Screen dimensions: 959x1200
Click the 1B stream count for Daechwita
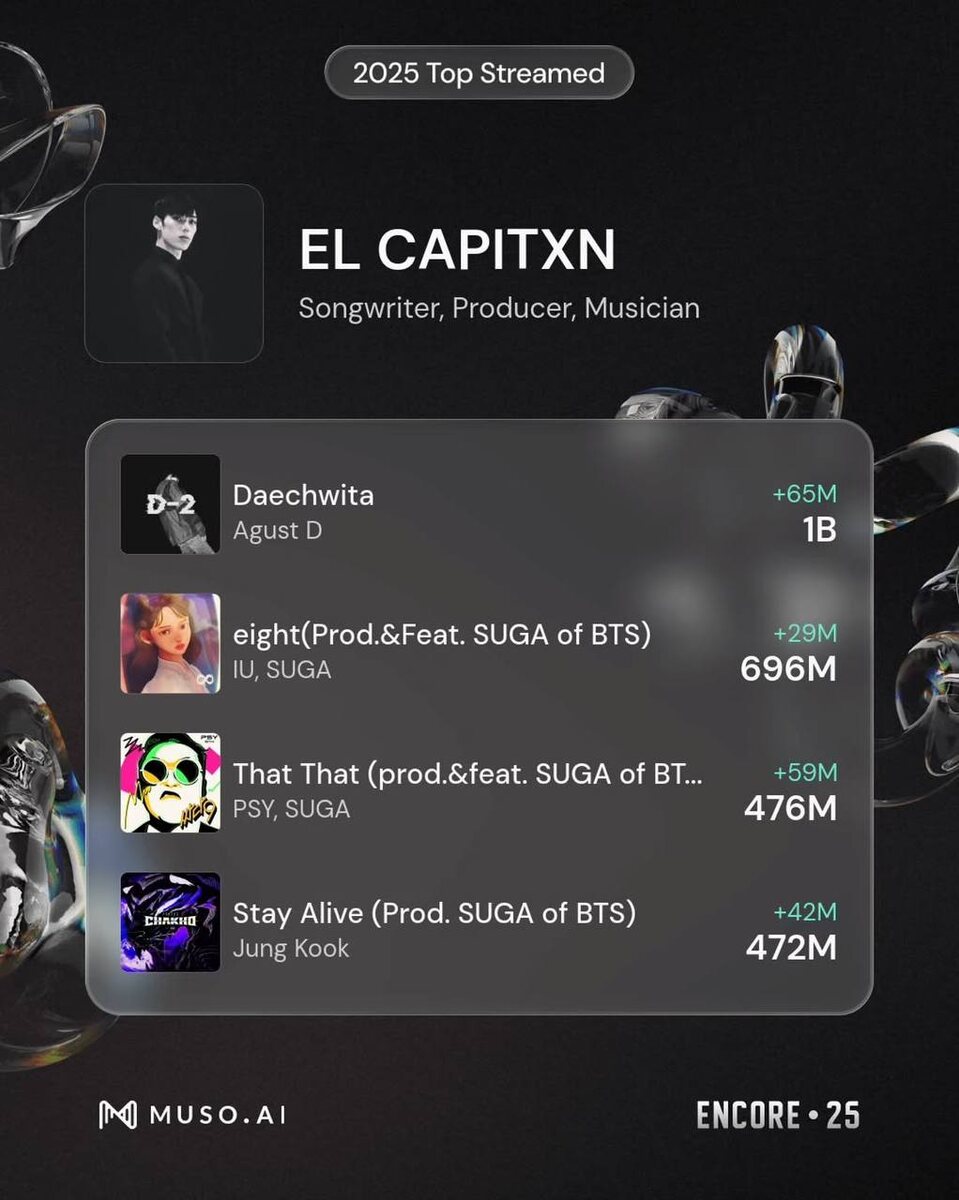[x=819, y=530]
